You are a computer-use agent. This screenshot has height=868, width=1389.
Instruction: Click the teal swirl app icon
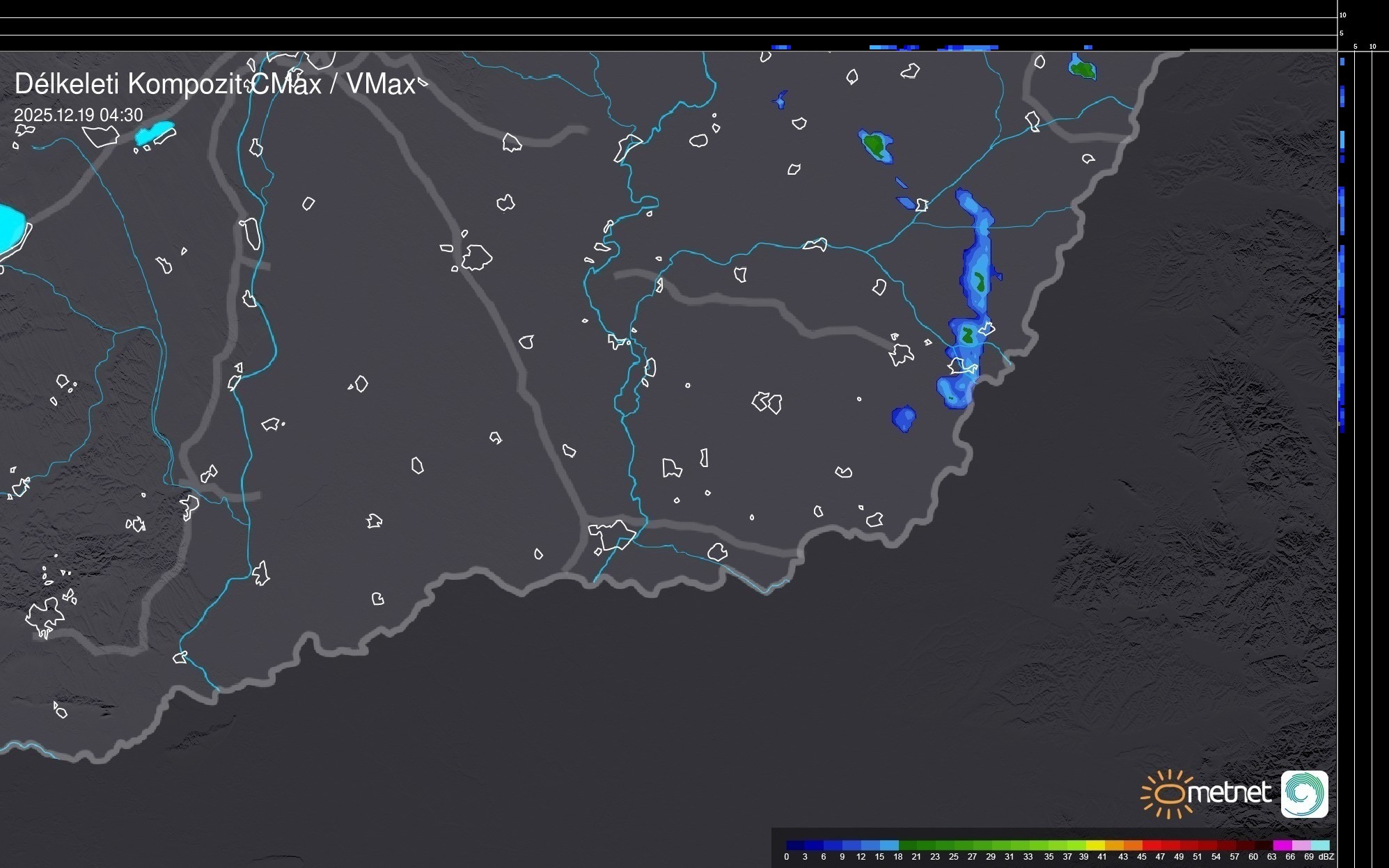(1304, 794)
